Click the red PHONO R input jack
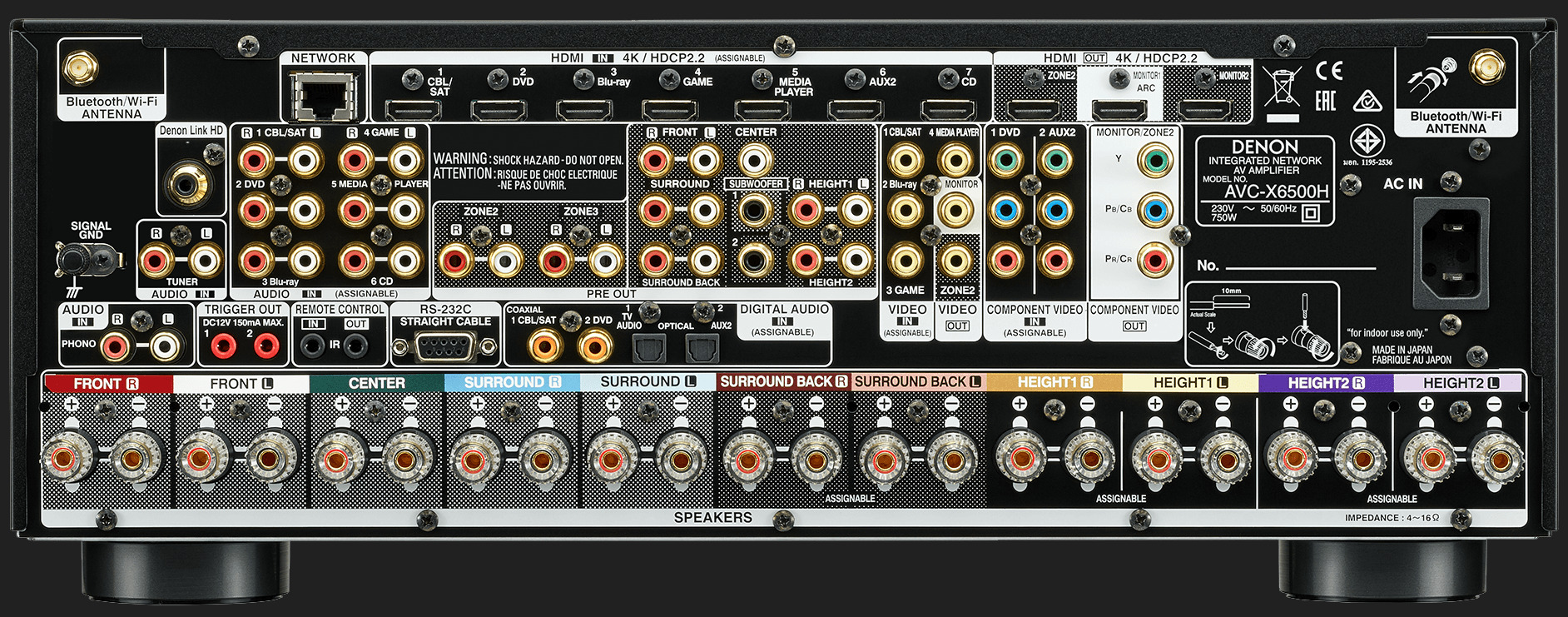 tap(115, 346)
